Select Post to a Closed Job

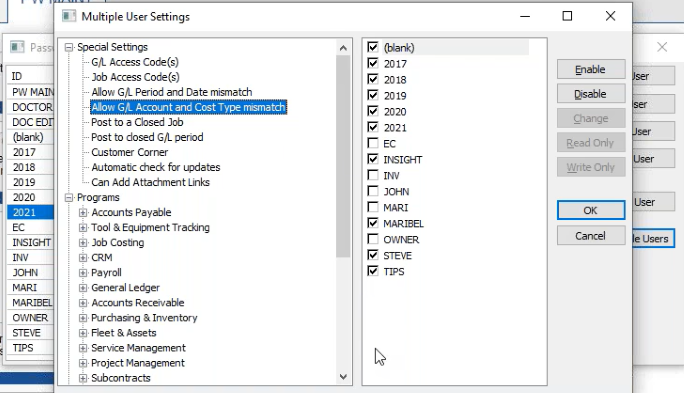point(137,122)
